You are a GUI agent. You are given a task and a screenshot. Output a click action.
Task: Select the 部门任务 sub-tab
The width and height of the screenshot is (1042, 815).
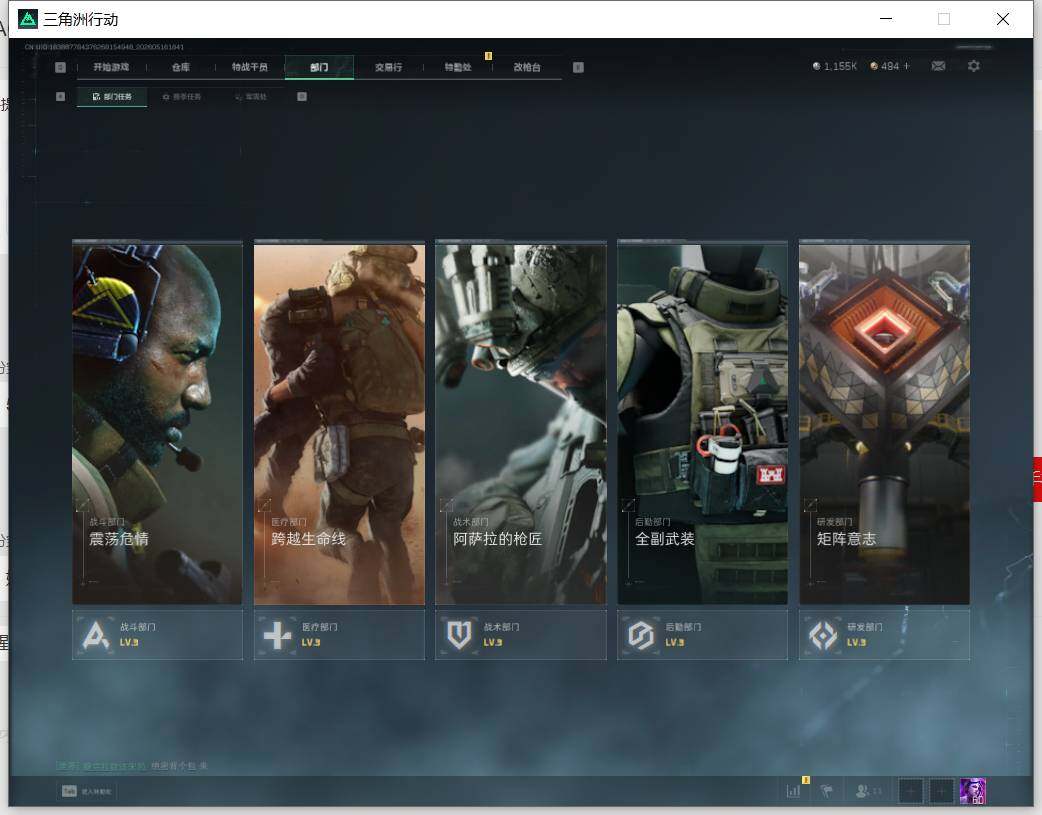click(x=112, y=97)
